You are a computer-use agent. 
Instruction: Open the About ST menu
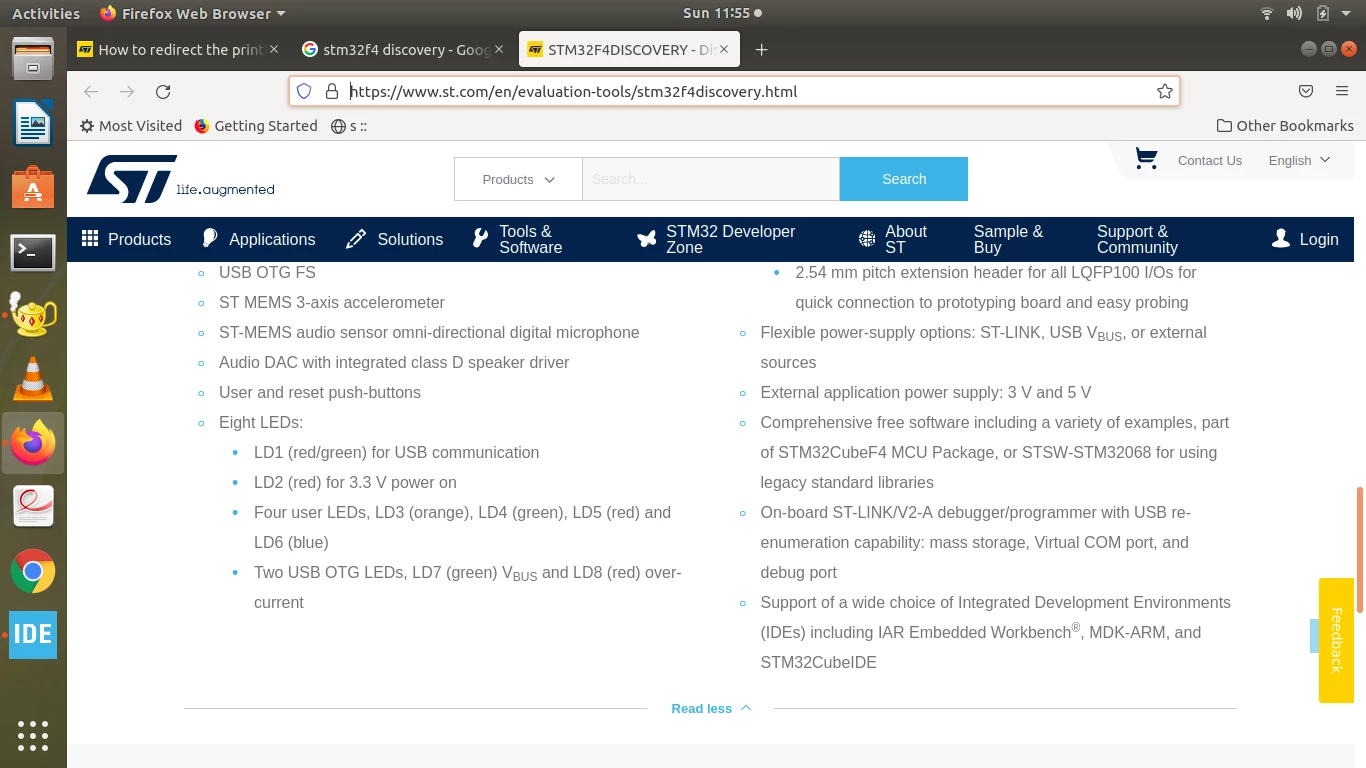[893, 239]
